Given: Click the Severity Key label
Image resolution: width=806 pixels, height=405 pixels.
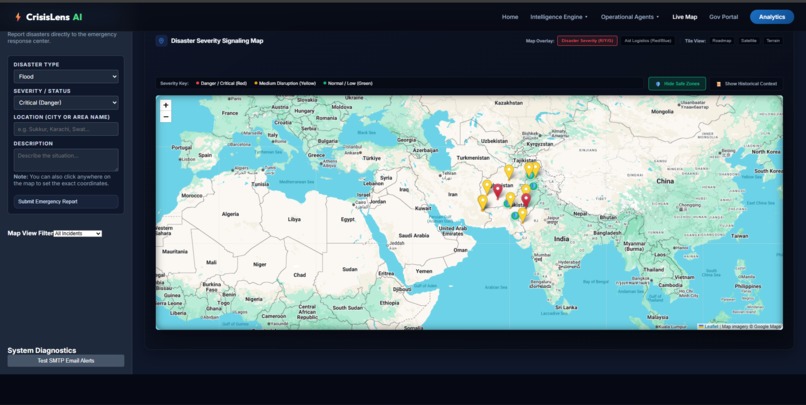Looking at the screenshot, I should coord(174,83).
